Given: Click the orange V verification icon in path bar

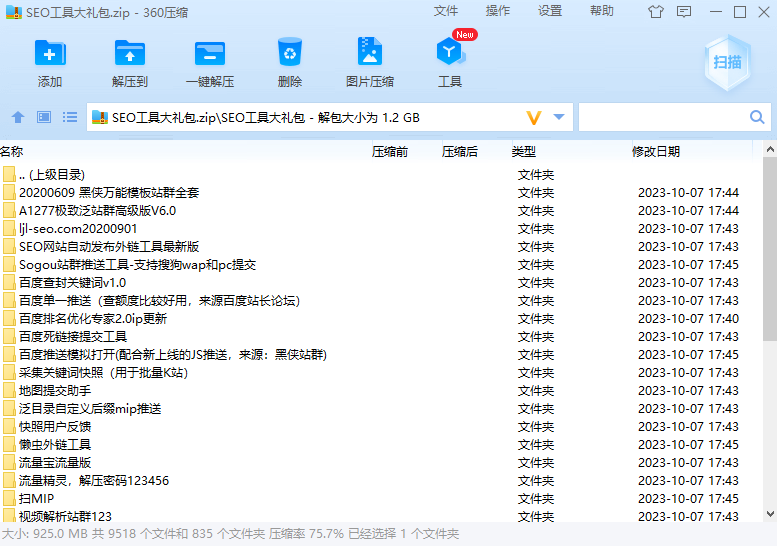Looking at the screenshot, I should (534, 118).
